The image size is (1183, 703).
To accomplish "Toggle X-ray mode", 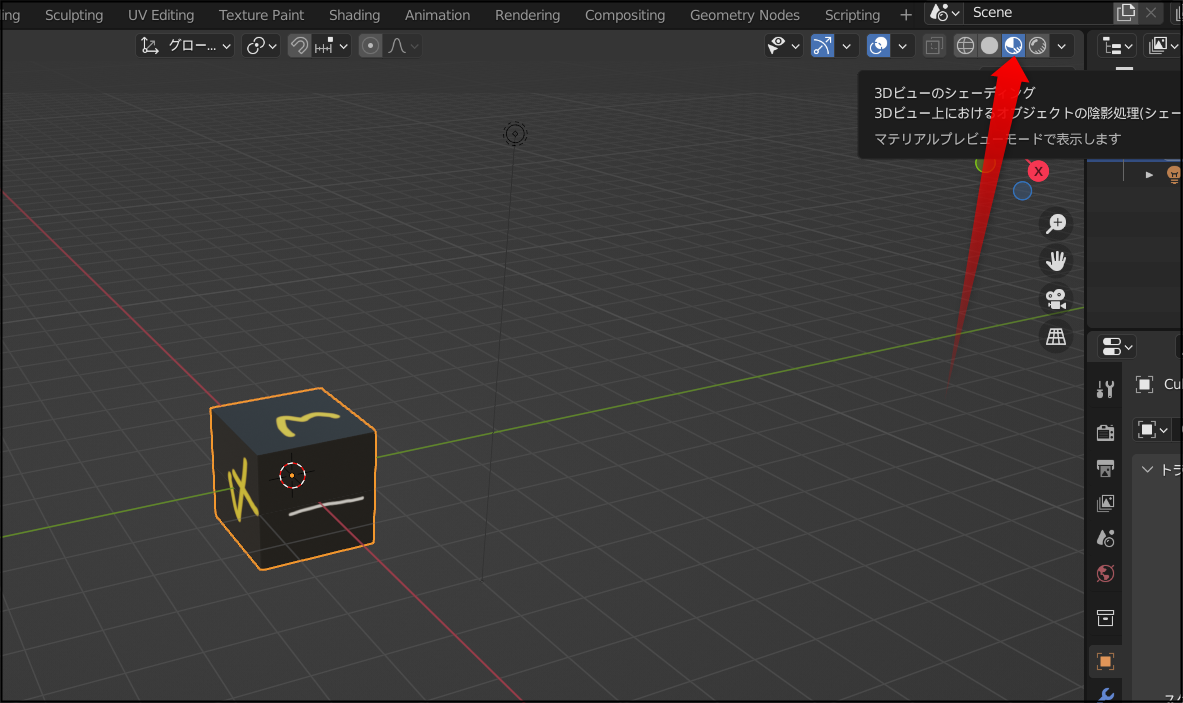I will 934,46.
